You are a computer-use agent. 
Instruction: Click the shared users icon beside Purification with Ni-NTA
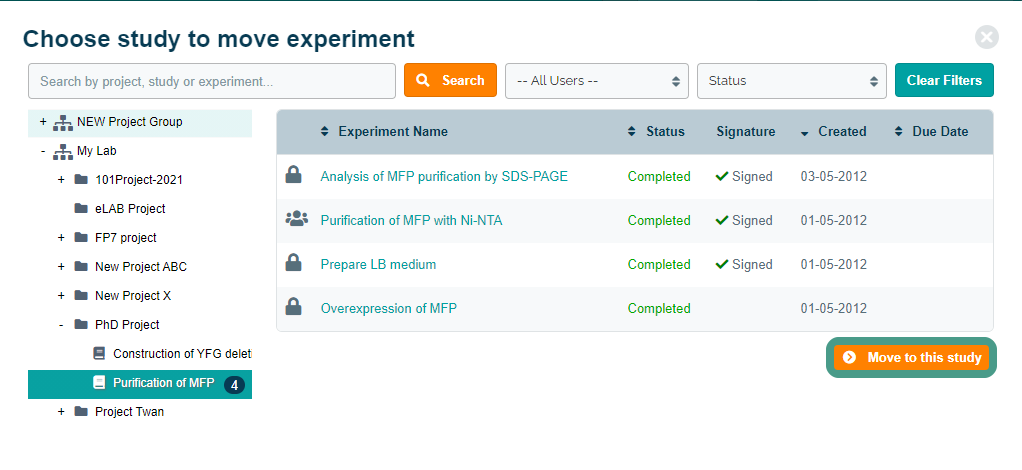point(296,220)
